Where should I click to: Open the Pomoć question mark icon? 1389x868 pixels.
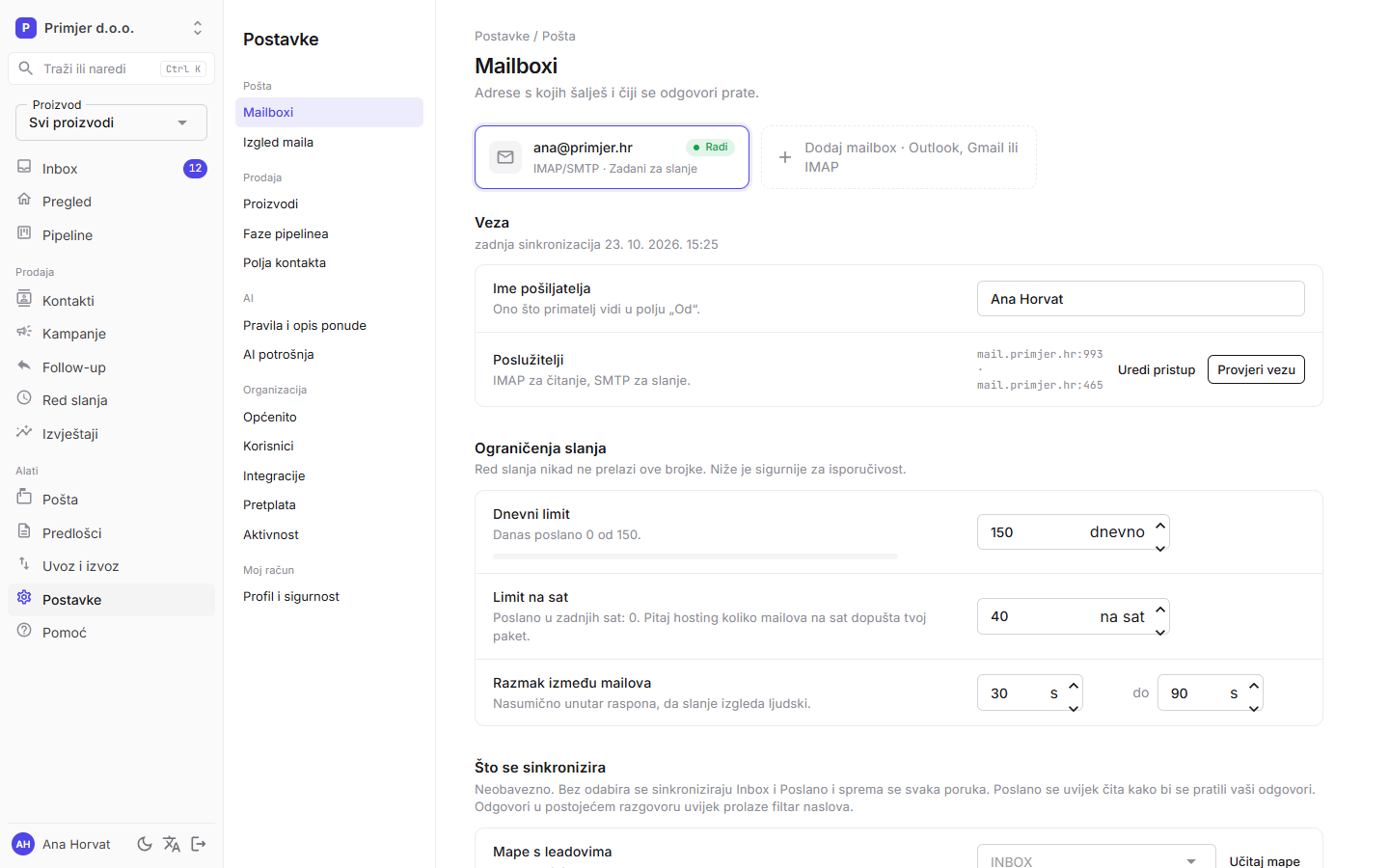tap(24, 631)
